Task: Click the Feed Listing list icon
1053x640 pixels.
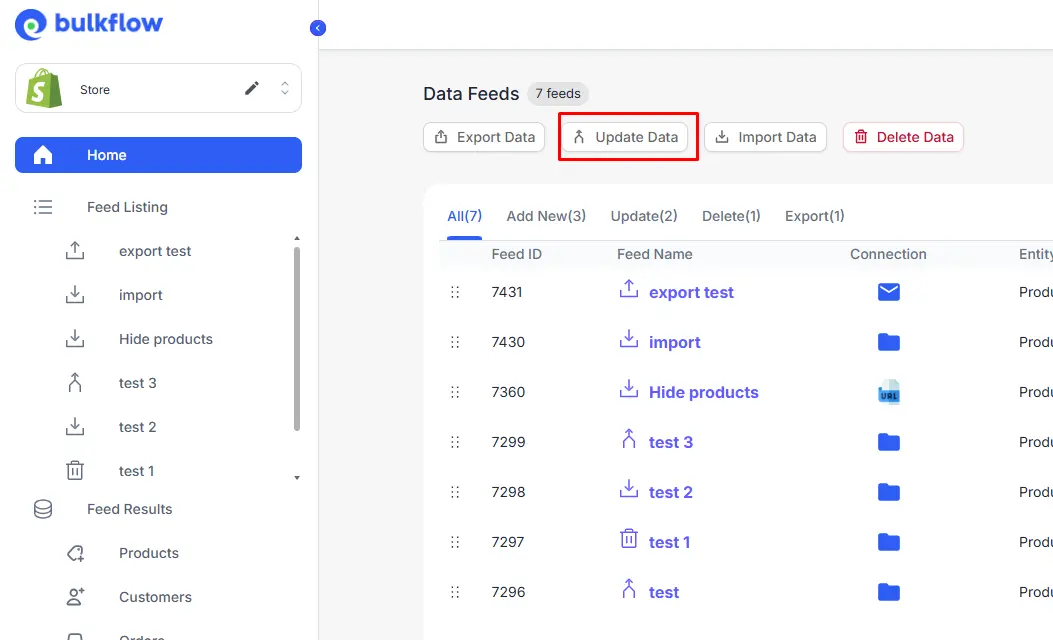Action: click(x=43, y=207)
